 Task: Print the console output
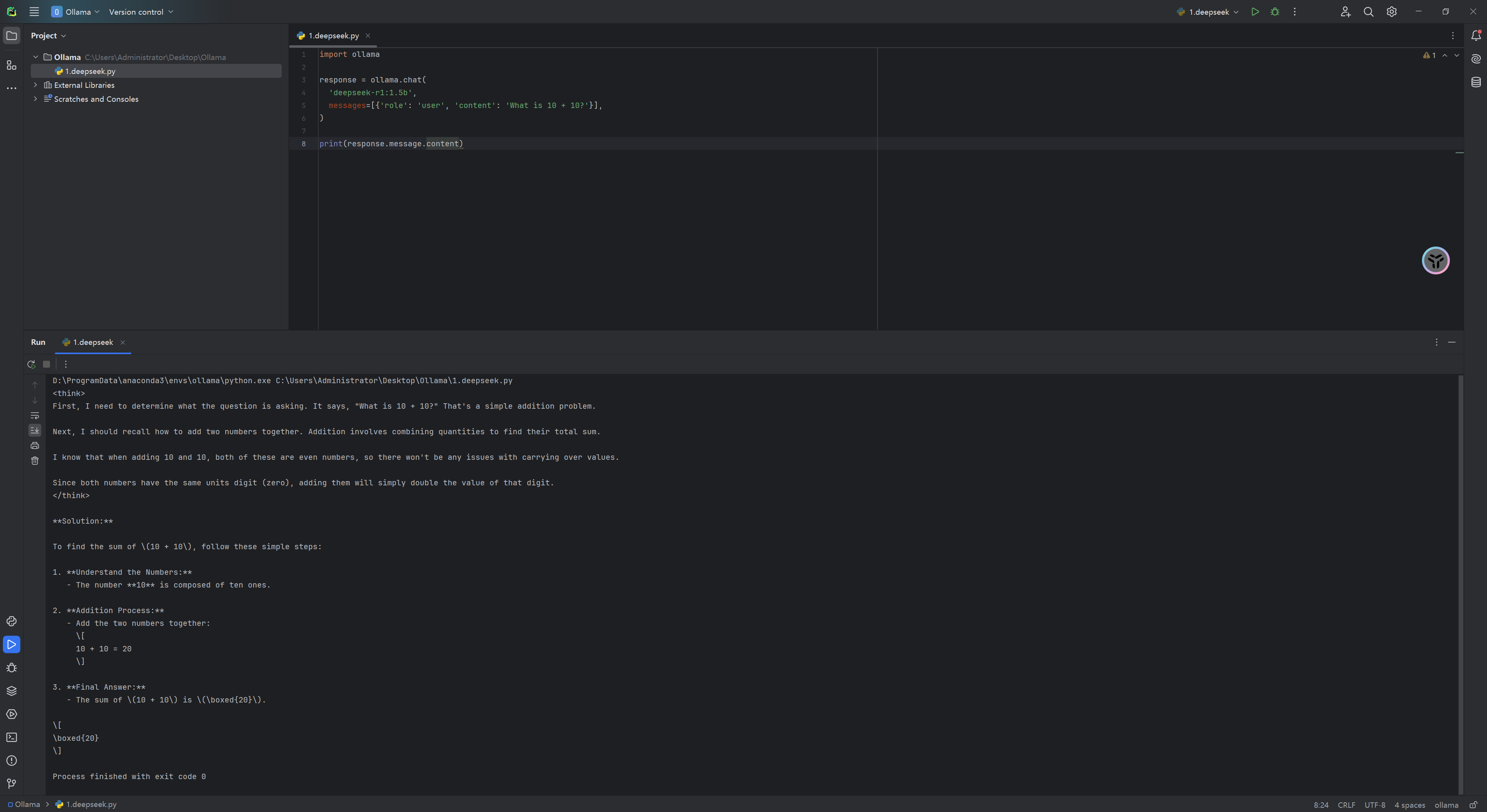(34, 445)
